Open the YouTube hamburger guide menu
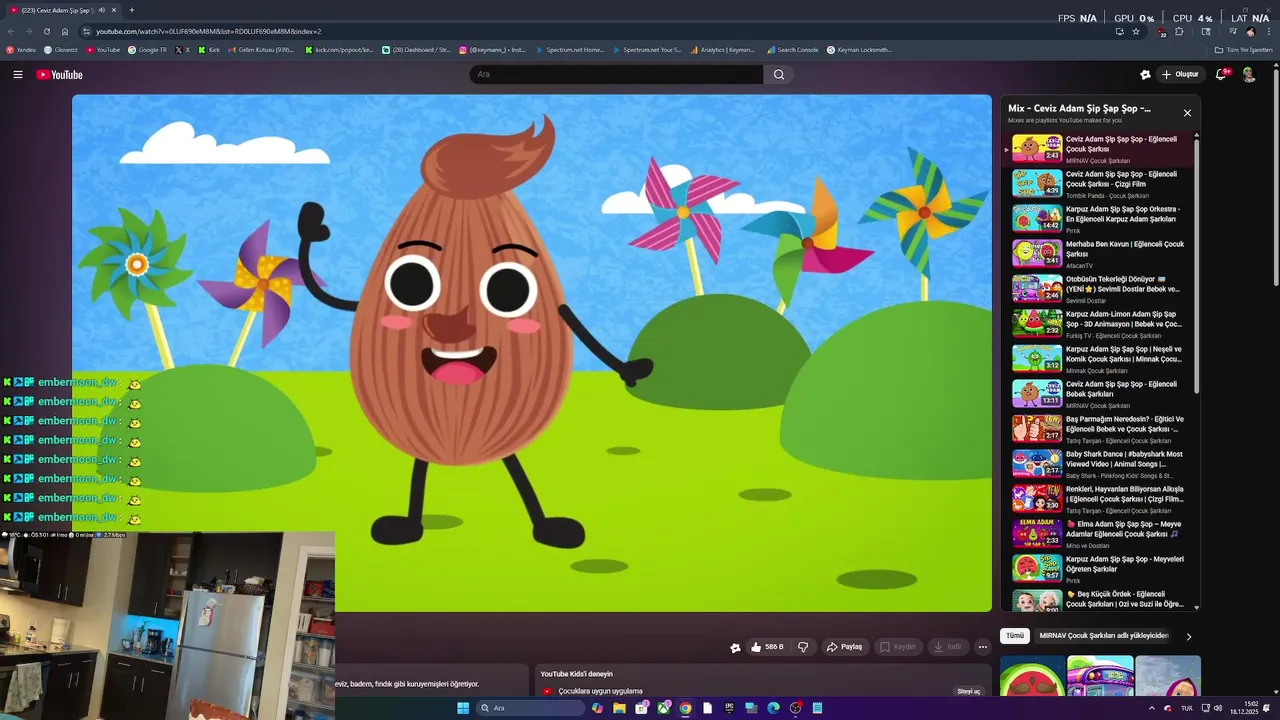Image resolution: width=1280 pixels, height=720 pixels. [x=17, y=75]
